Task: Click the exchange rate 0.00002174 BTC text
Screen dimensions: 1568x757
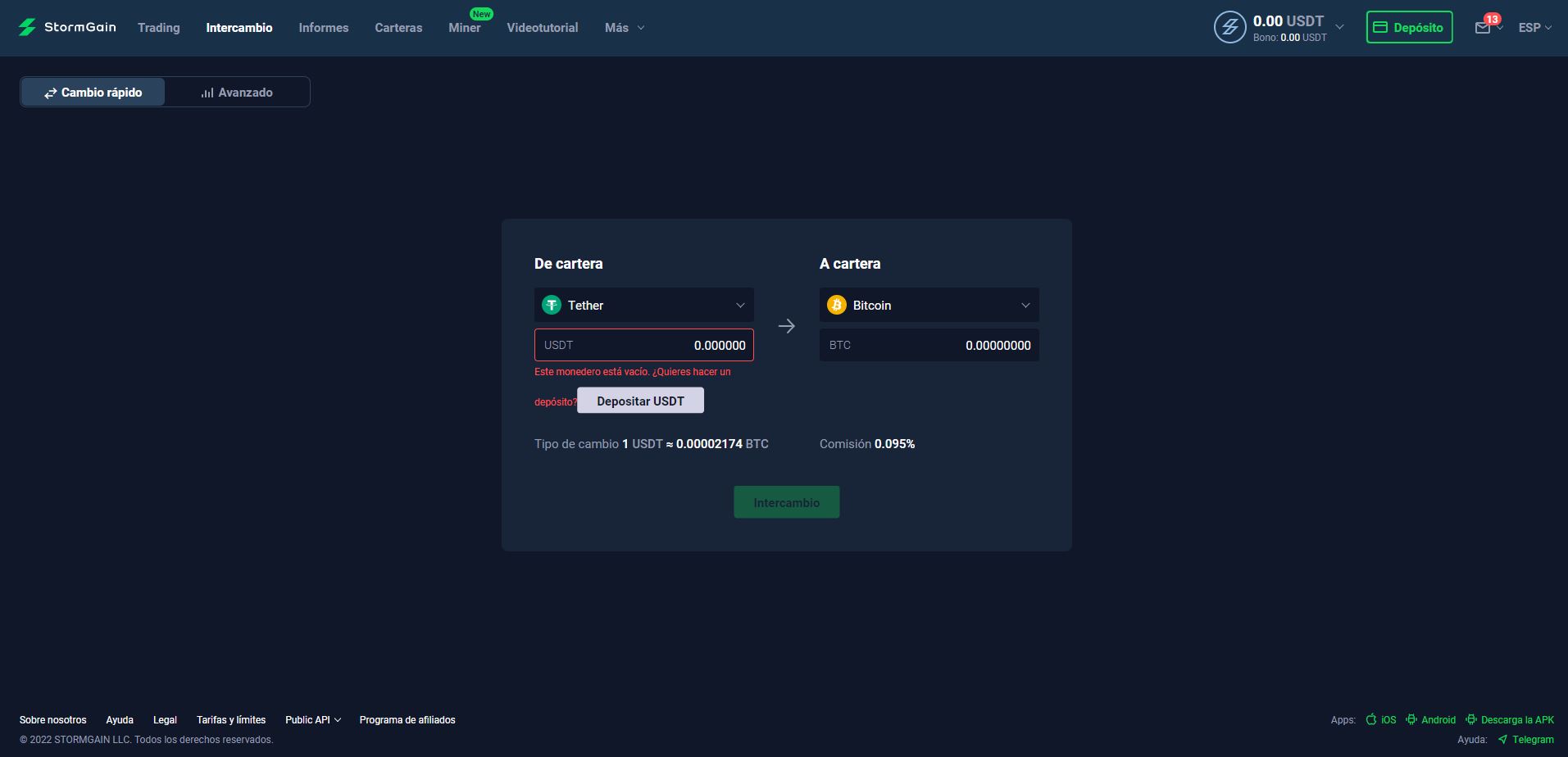Action: (722, 443)
